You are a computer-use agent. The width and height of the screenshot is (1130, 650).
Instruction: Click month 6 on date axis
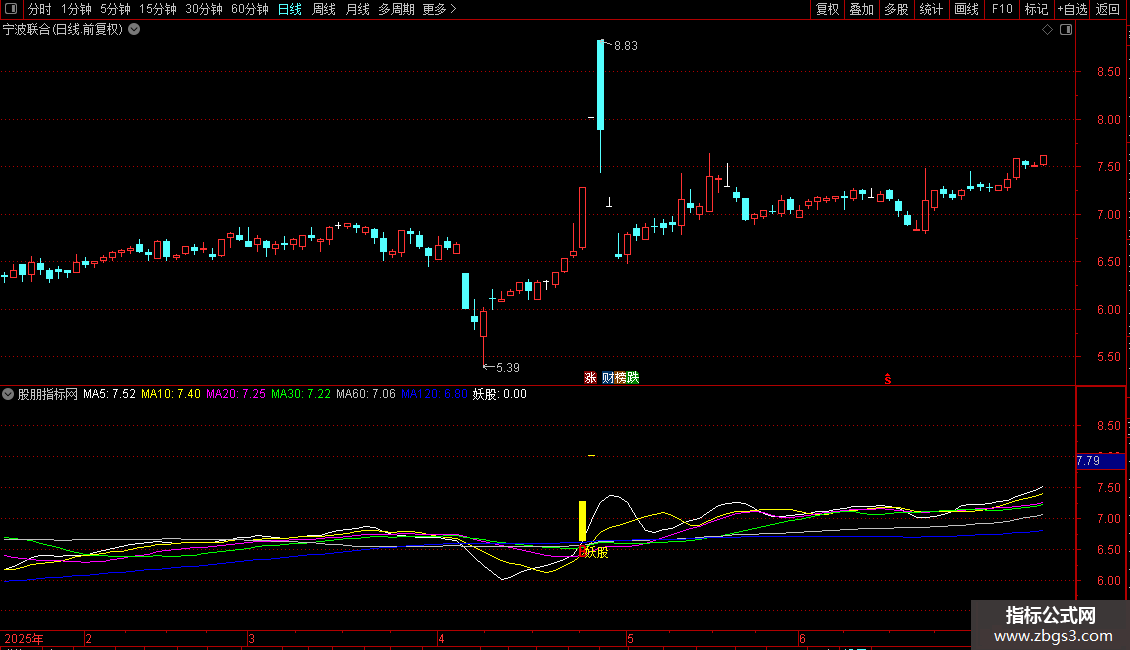click(x=802, y=638)
